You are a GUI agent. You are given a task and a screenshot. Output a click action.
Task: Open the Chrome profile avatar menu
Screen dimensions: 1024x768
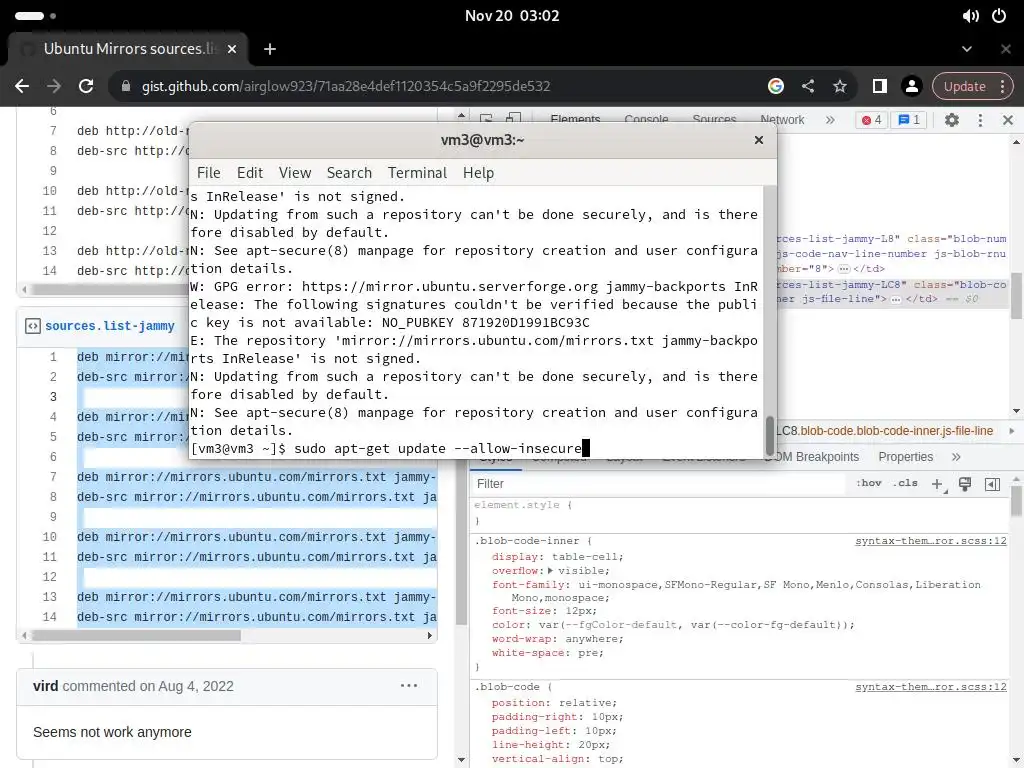click(x=912, y=86)
